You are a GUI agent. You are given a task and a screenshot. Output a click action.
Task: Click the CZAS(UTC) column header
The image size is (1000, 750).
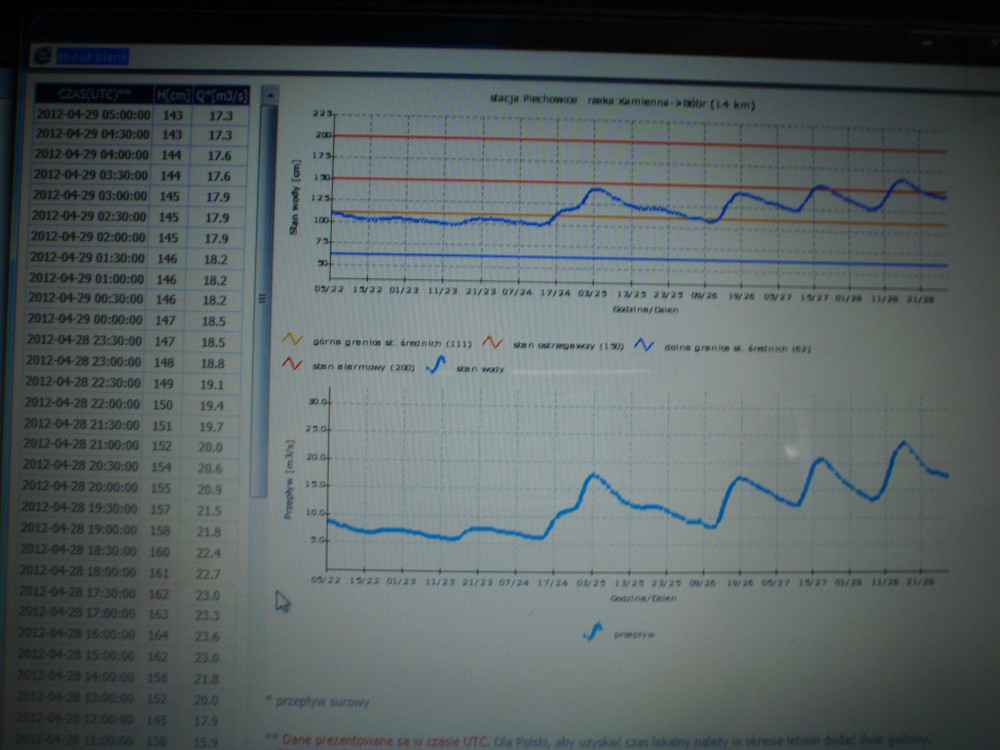(93, 94)
